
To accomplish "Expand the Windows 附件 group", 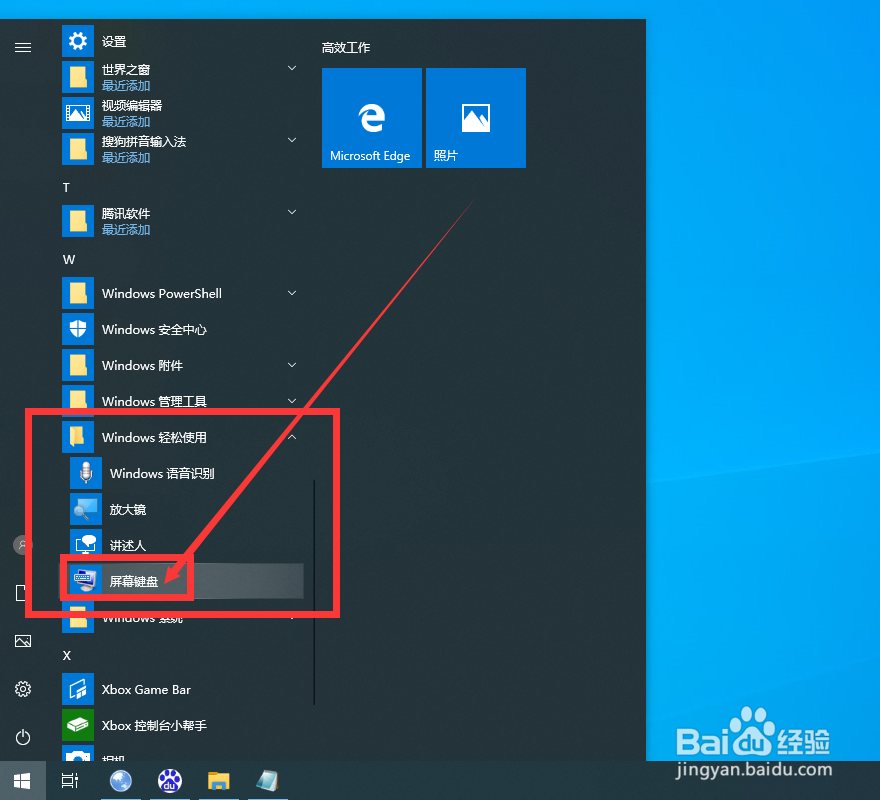I will 291,365.
